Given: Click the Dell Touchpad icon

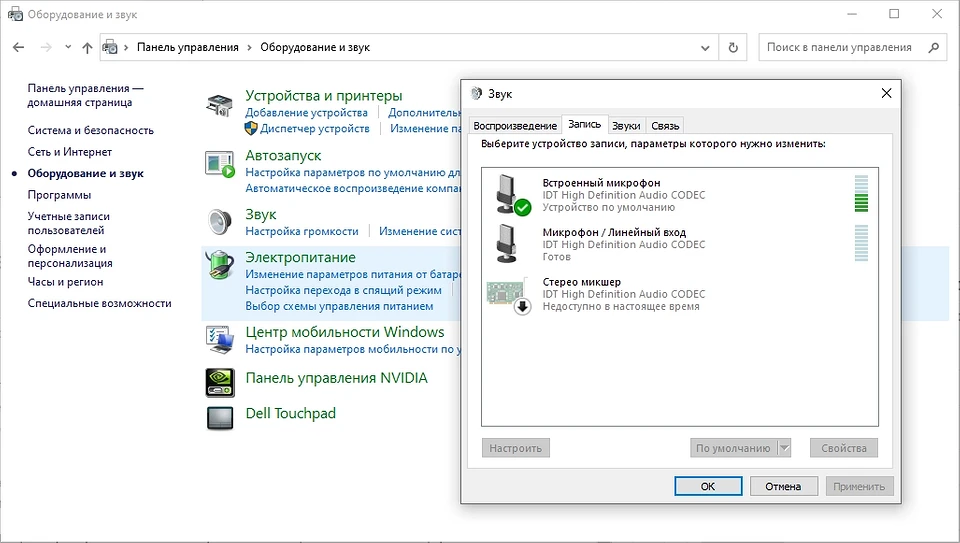Looking at the screenshot, I should tap(220, 416).
